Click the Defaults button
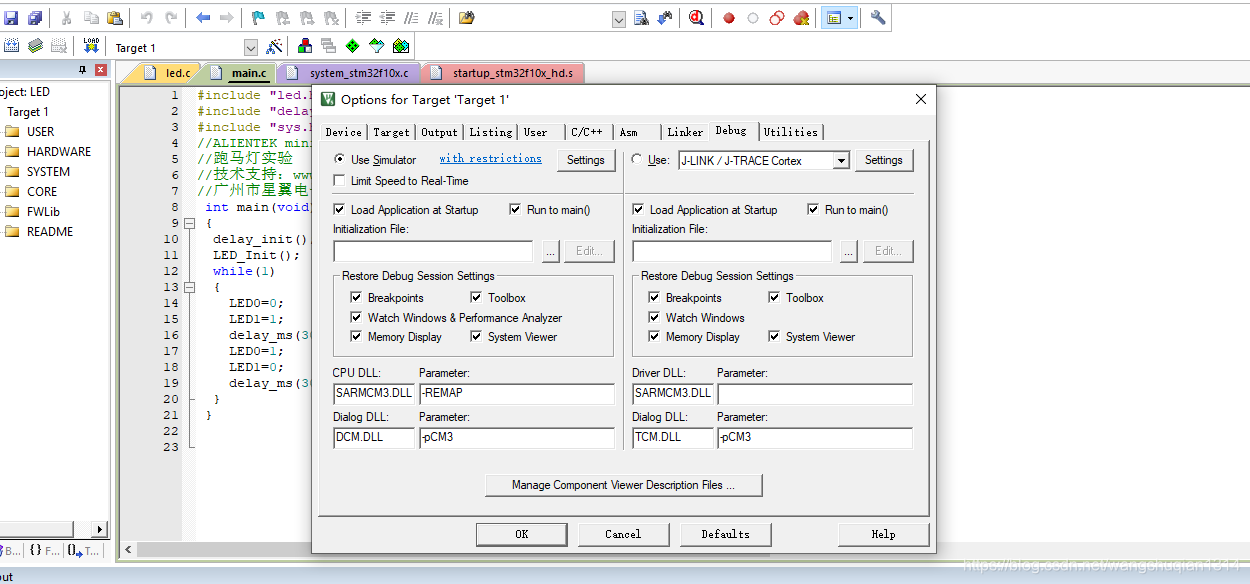 [726, 533]
